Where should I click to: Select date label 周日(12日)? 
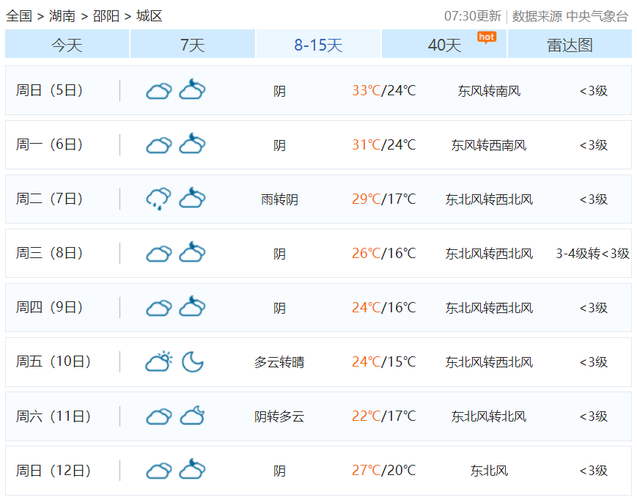point(53,471)
